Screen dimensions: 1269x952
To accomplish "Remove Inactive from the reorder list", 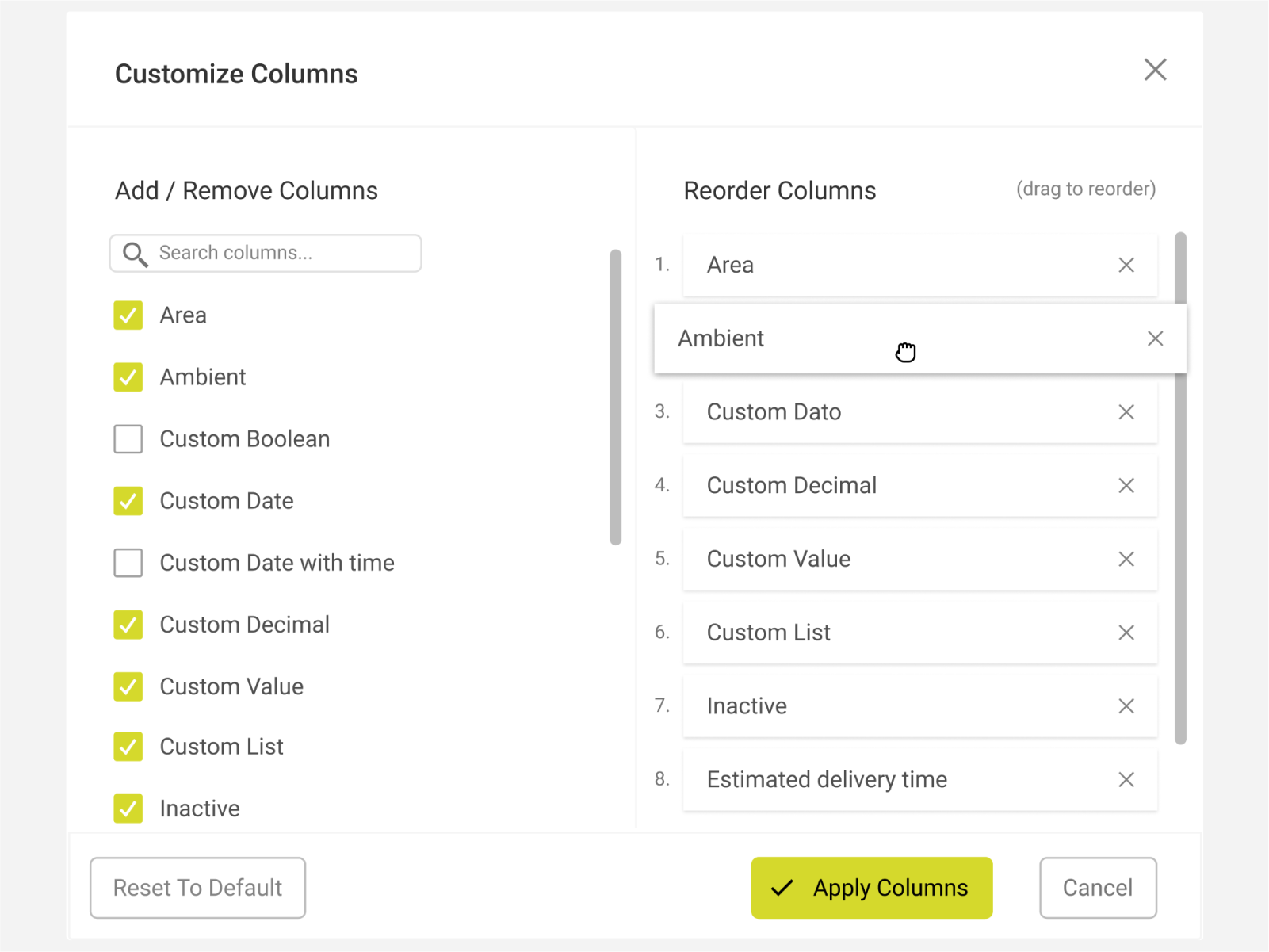I will click(x=1126, y=706).
